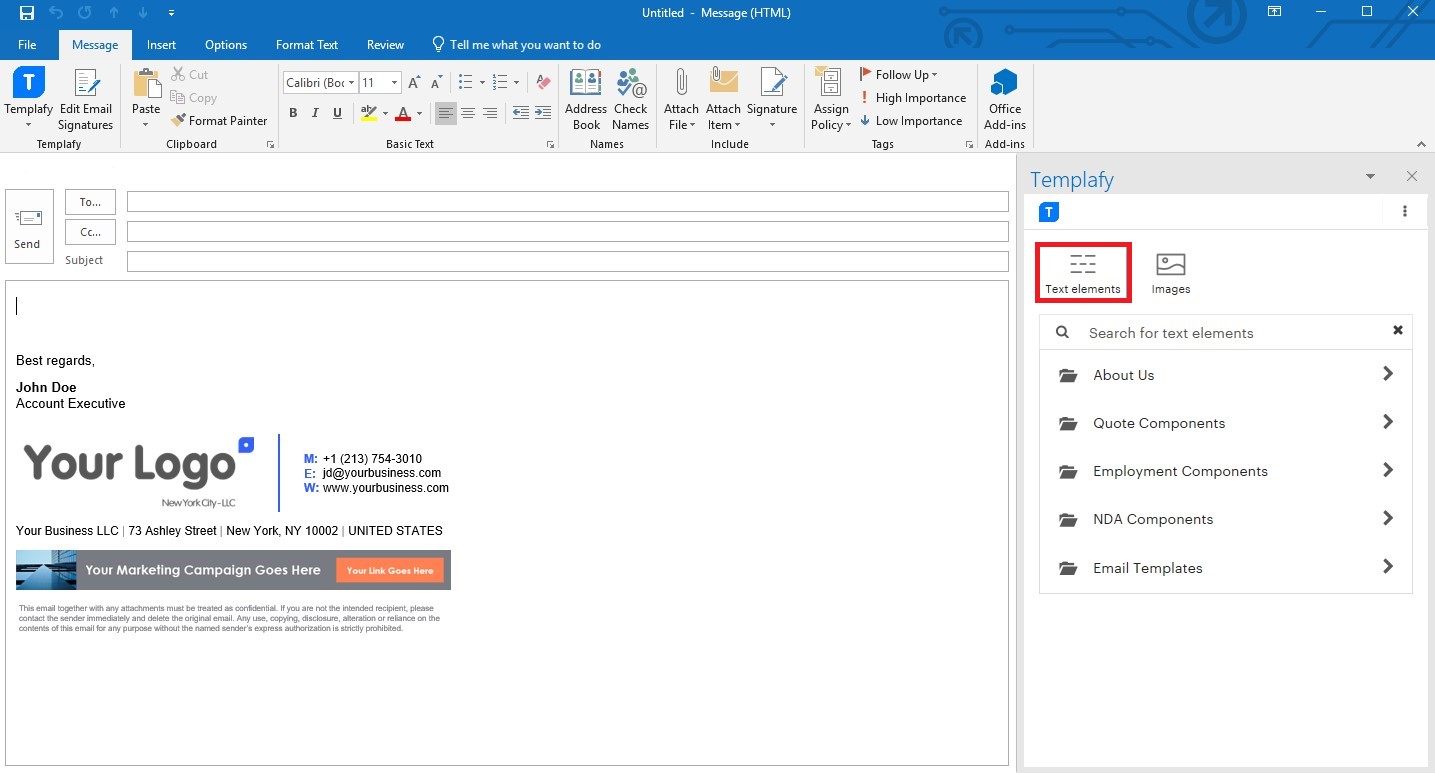Toggle bold formatting
Image resolution: width=1435 pixels, height=774 pixels.
coord(293,113)
